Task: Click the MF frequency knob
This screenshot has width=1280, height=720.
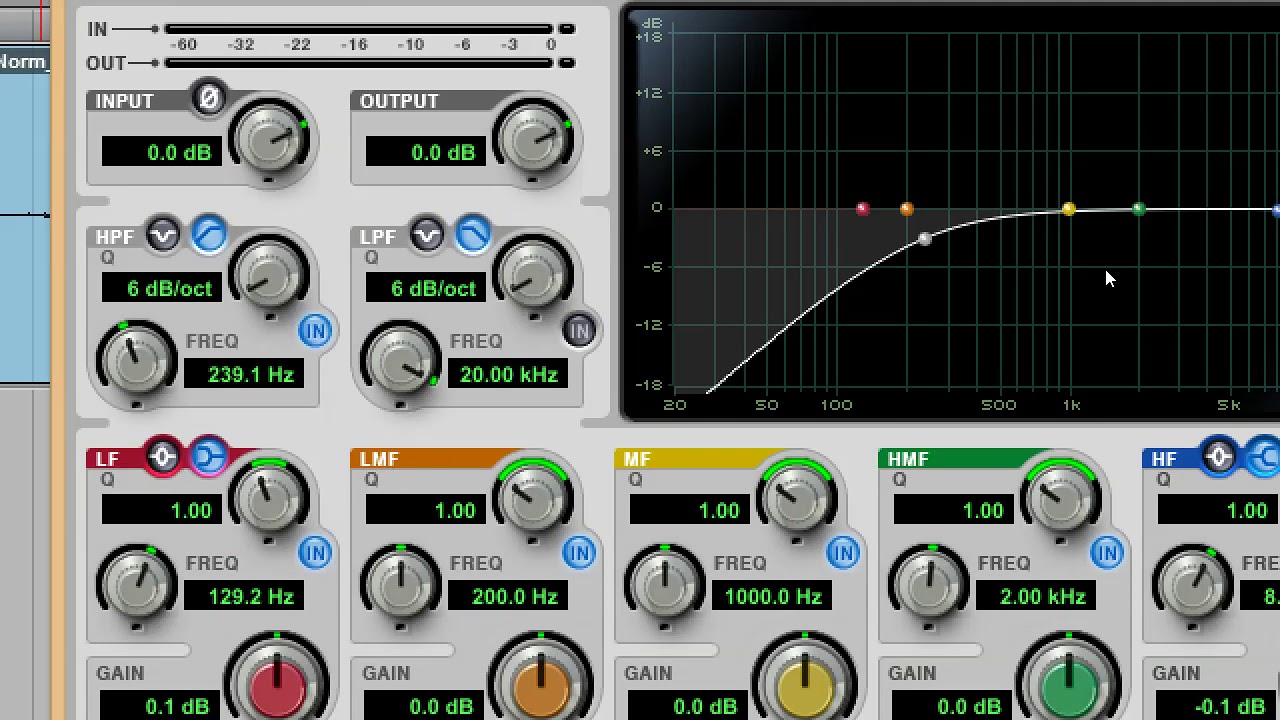Action: click(664, 584)
